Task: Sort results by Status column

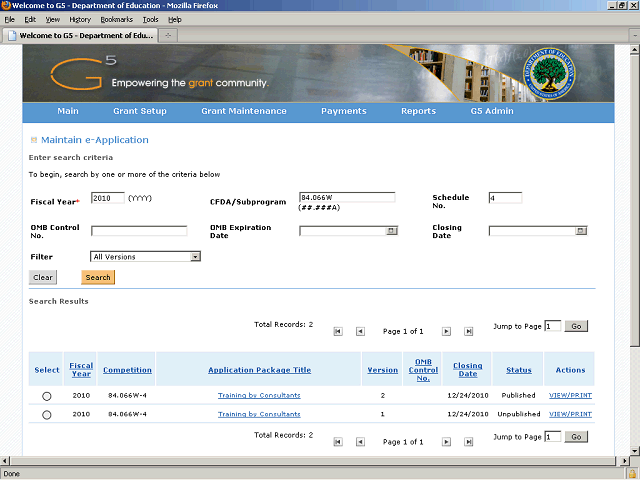Action: [x=519, y=370]
